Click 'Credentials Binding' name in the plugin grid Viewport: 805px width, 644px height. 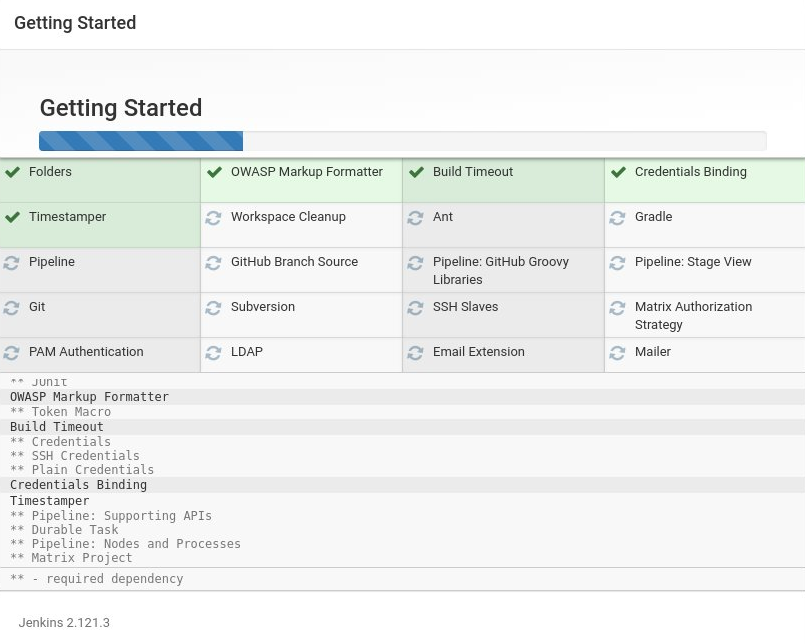(x=691, y=172)
